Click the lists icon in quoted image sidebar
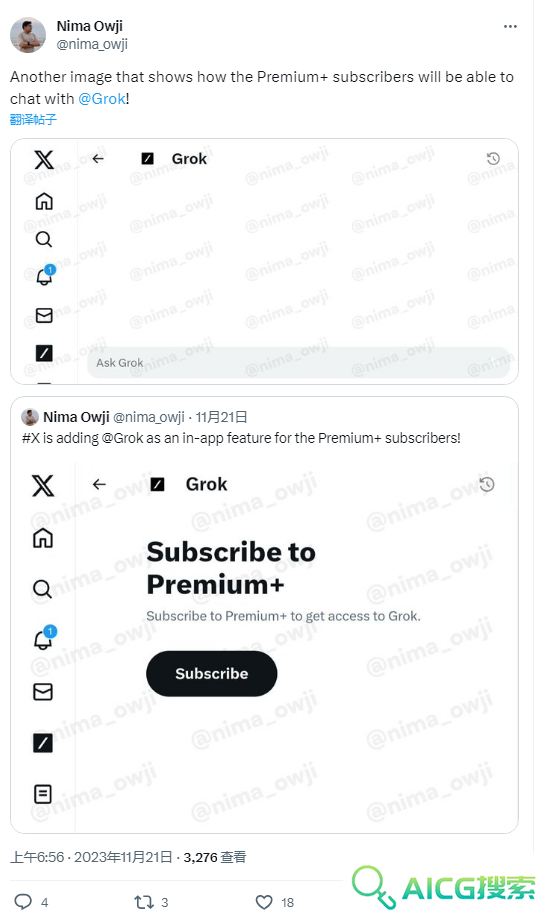This screenshot has width=543, height=919. [x=43, y=794]
